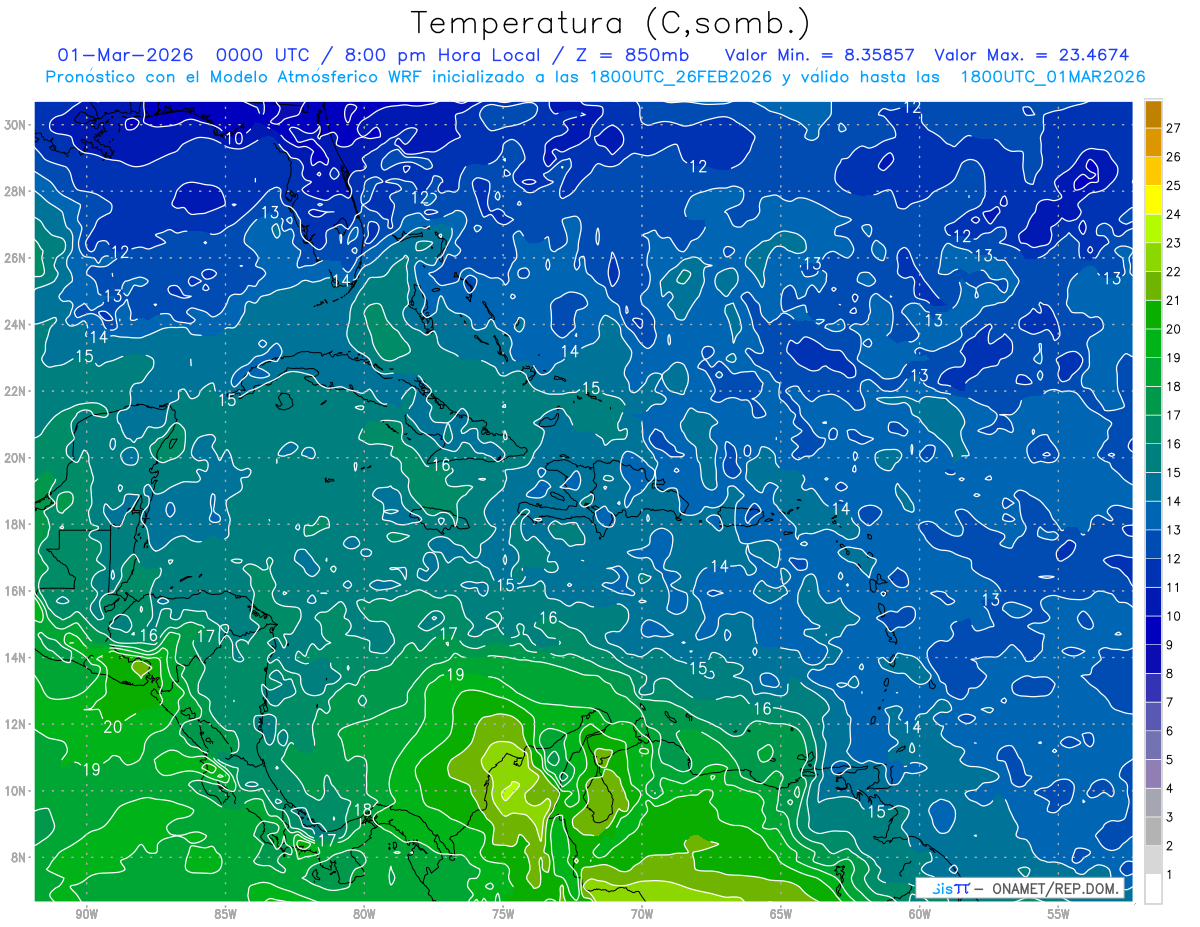This screenshot has height=927, width=1200.
Task: Click the color bar scale number '27'
Action: tap(1173, 128)
